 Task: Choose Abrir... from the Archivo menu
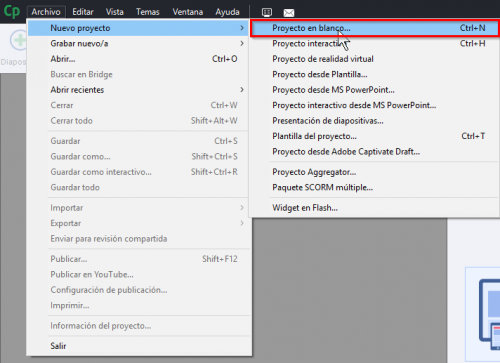click(138, 59)
